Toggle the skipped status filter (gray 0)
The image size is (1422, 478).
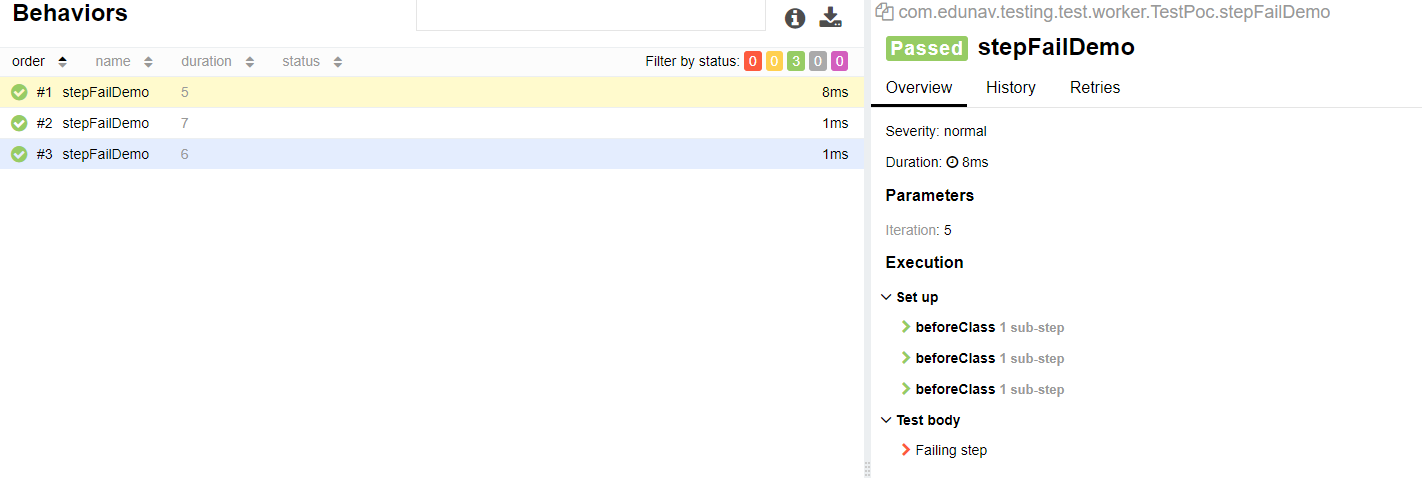818,62
